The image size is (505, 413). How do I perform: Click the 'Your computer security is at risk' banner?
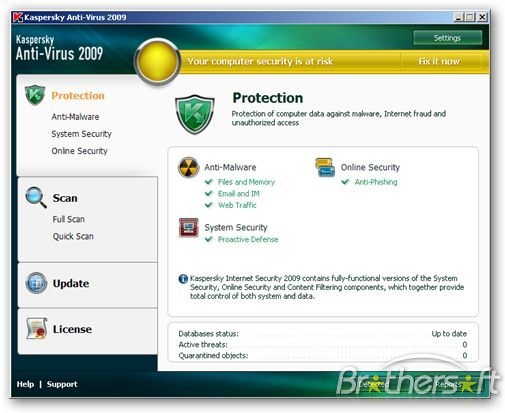coord(260,61)
